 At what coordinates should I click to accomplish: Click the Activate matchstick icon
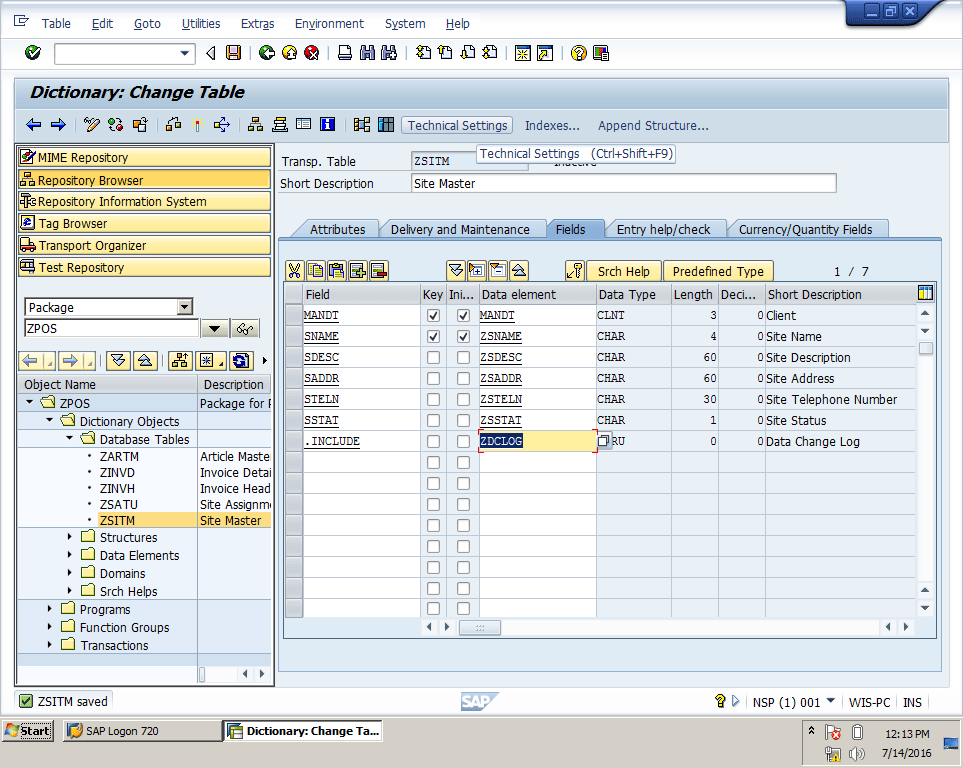196,125
